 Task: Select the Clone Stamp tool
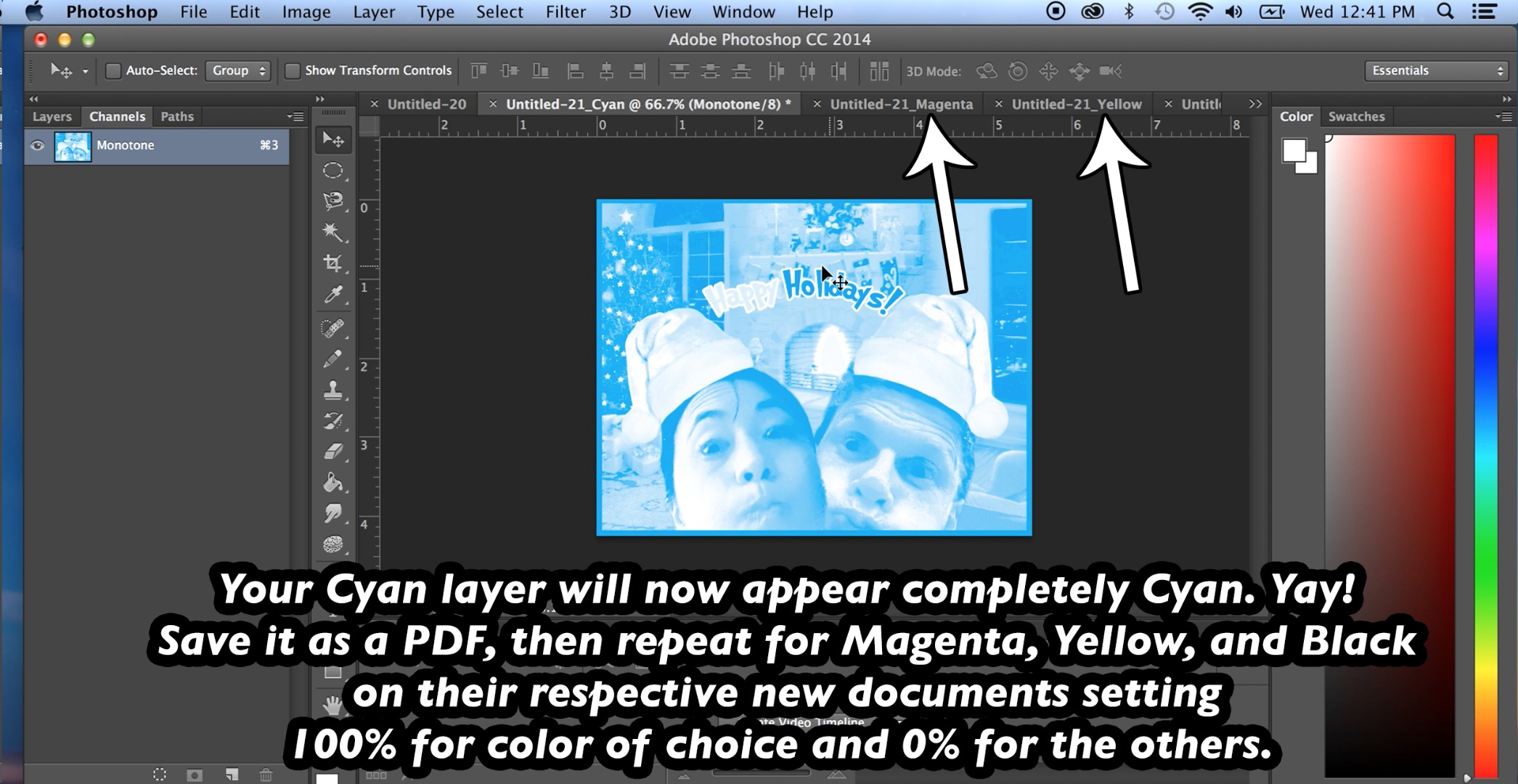pyautogui.click(x=333, y=389)
